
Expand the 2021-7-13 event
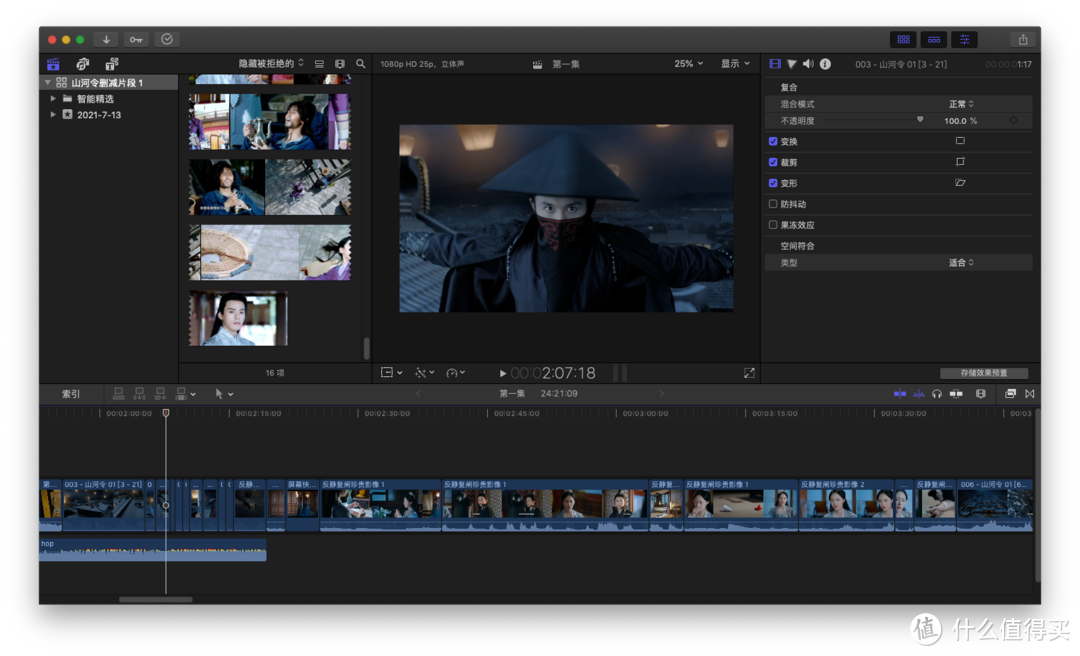[x=53, y=114]
